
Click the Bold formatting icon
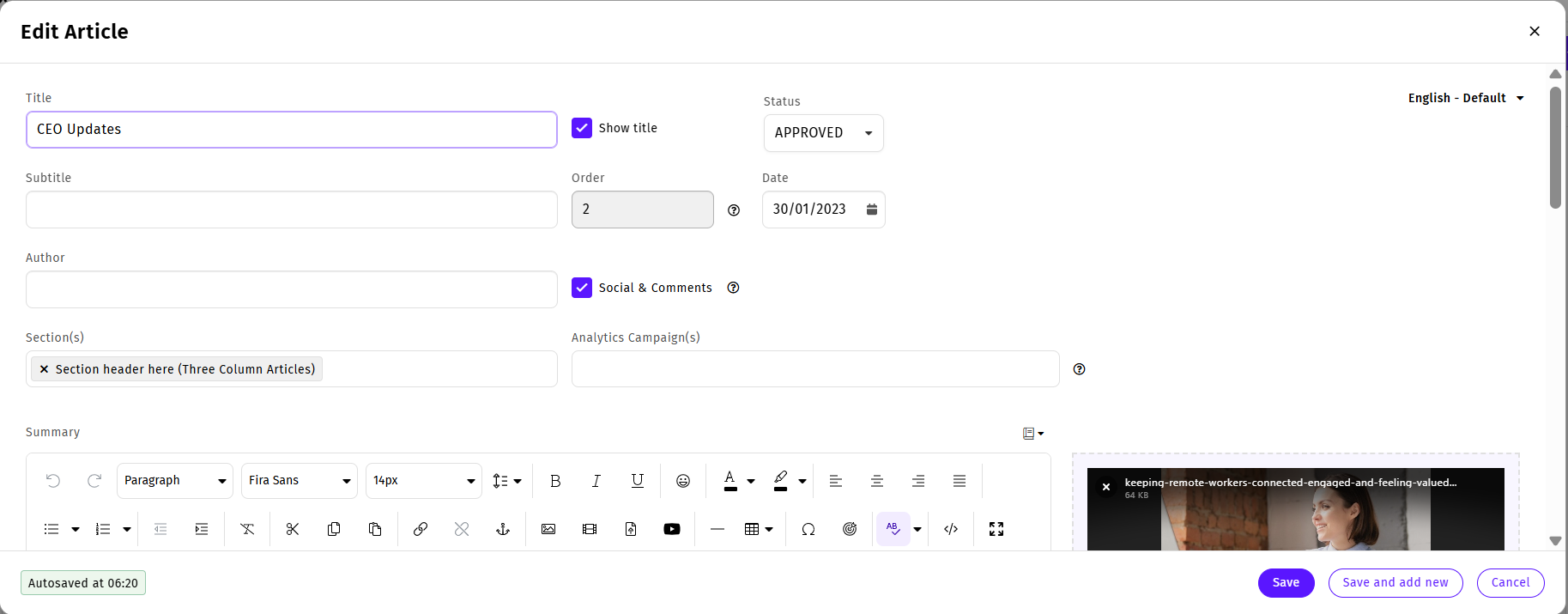coord(555,481)
